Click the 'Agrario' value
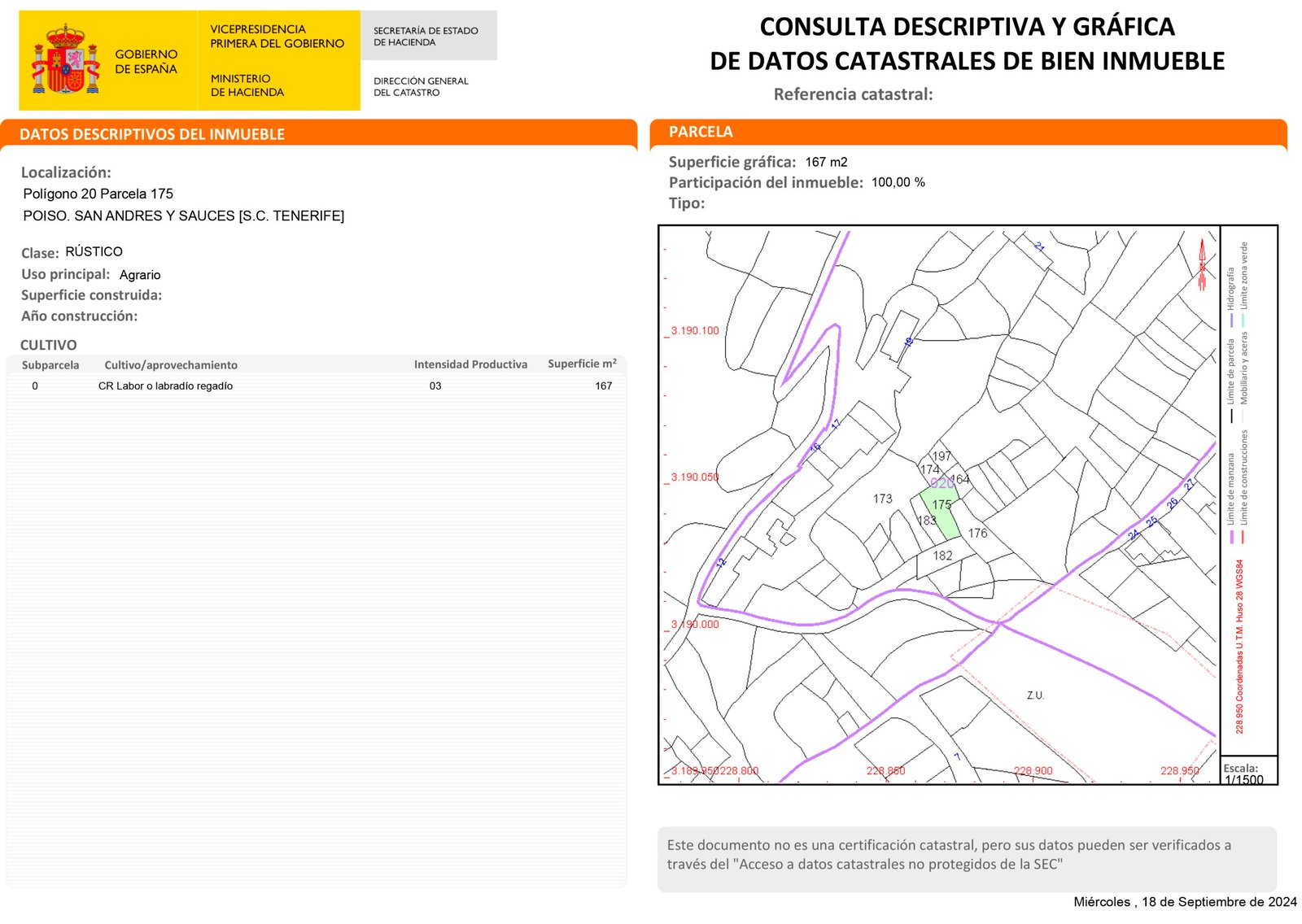The height and width of the screenshot is (924, 1302). (140, 275)
